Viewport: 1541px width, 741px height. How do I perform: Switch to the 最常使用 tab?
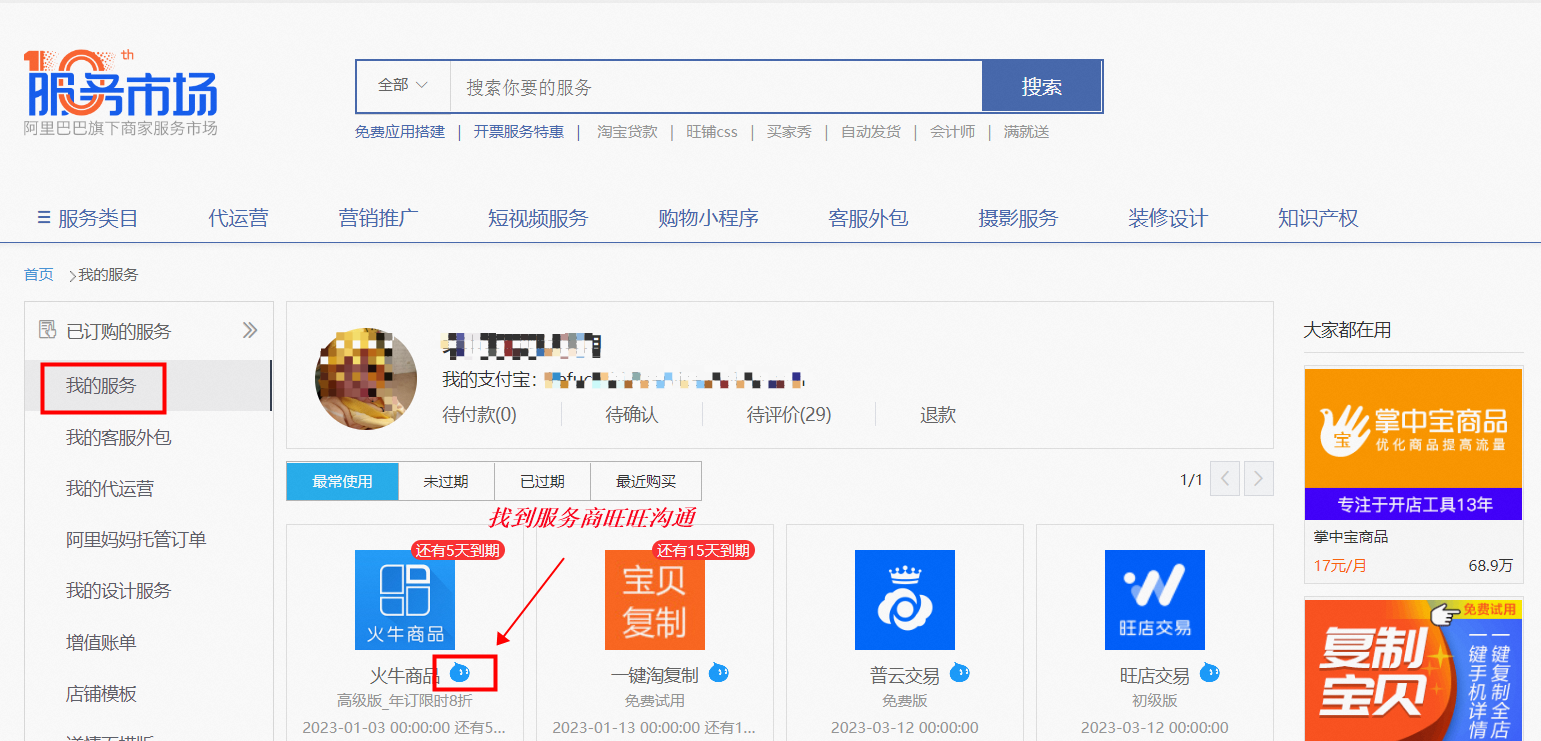click(342, 481)
